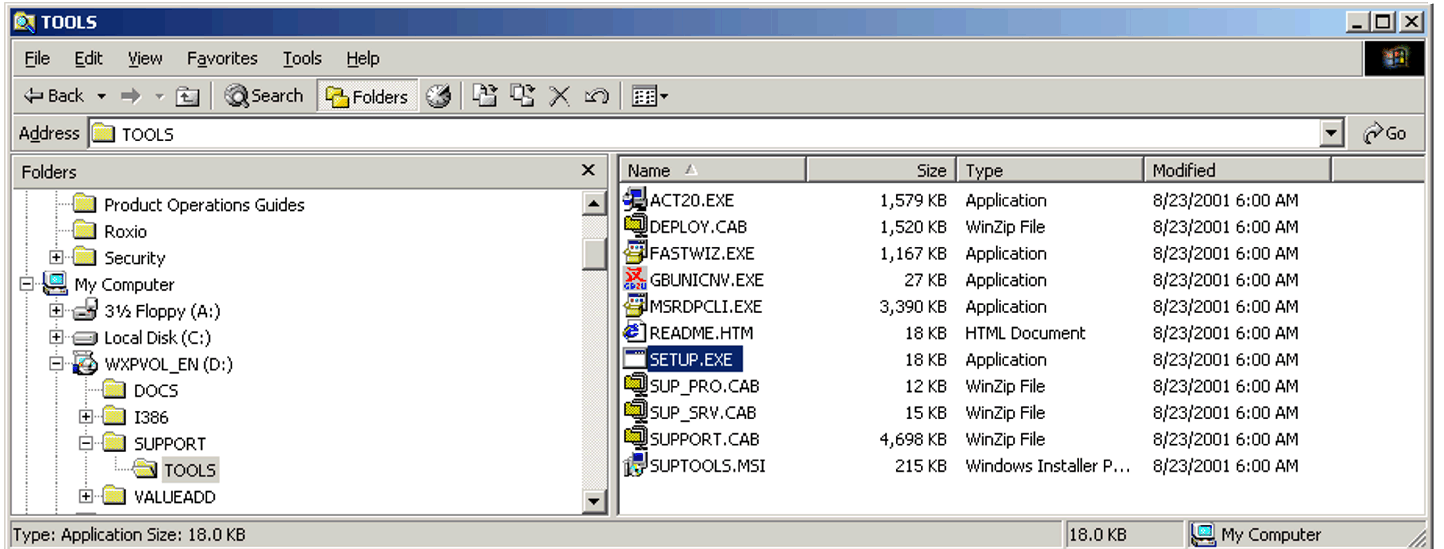Expand the I386 folder node
This screenshot has height=549, width=1444.
86,417
